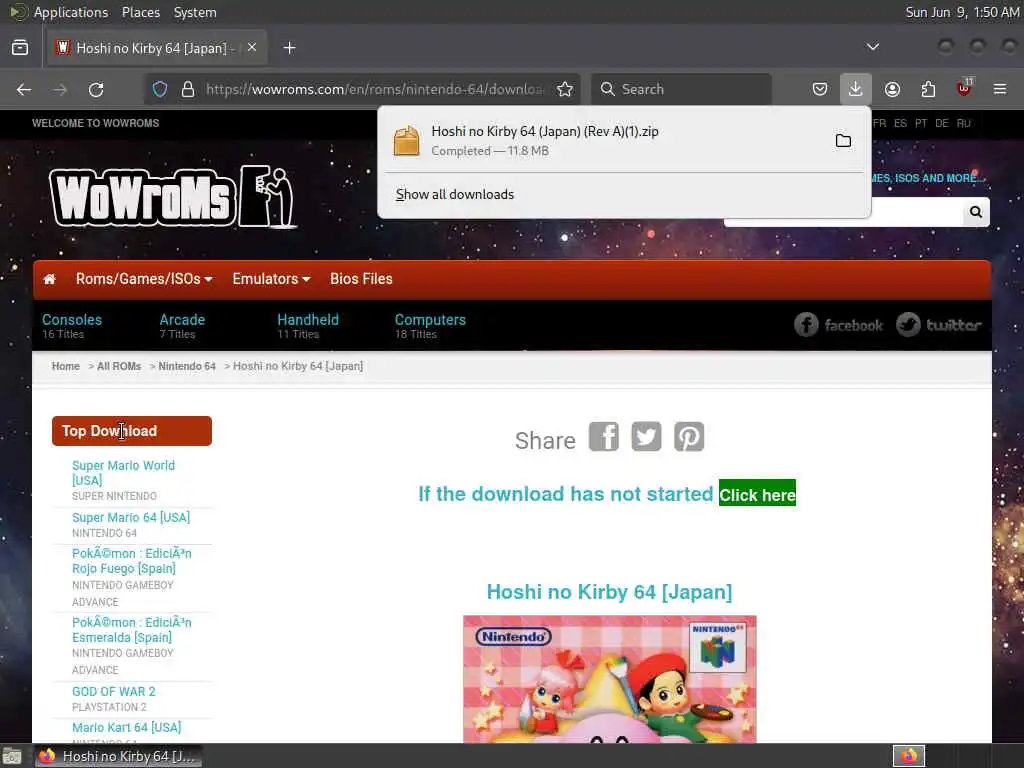Open the Applications menu
1024x768 pixels.
[71, 12]
